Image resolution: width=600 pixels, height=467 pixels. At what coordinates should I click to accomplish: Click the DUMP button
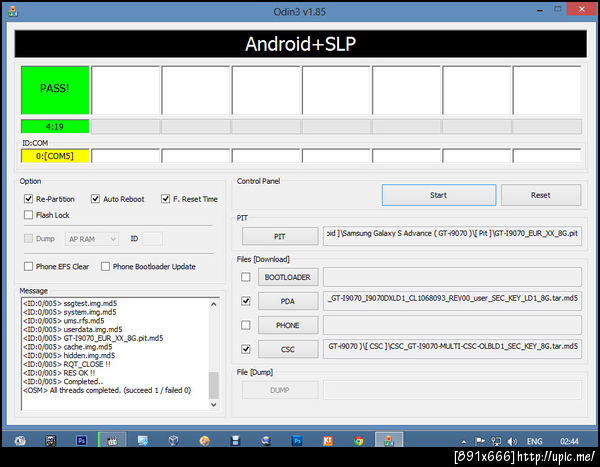280,390
